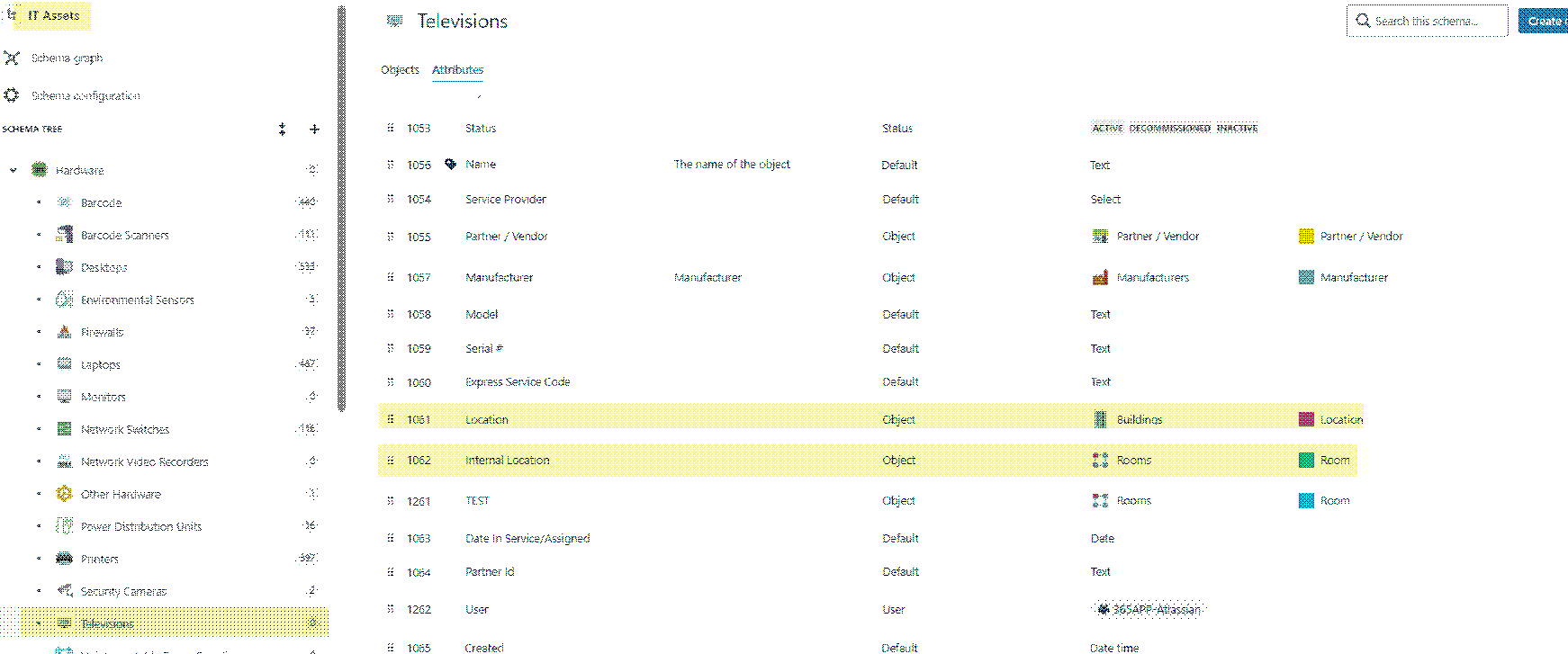Click the Network Switches icon
1568x654 pixels.
(x=65, y=429)
